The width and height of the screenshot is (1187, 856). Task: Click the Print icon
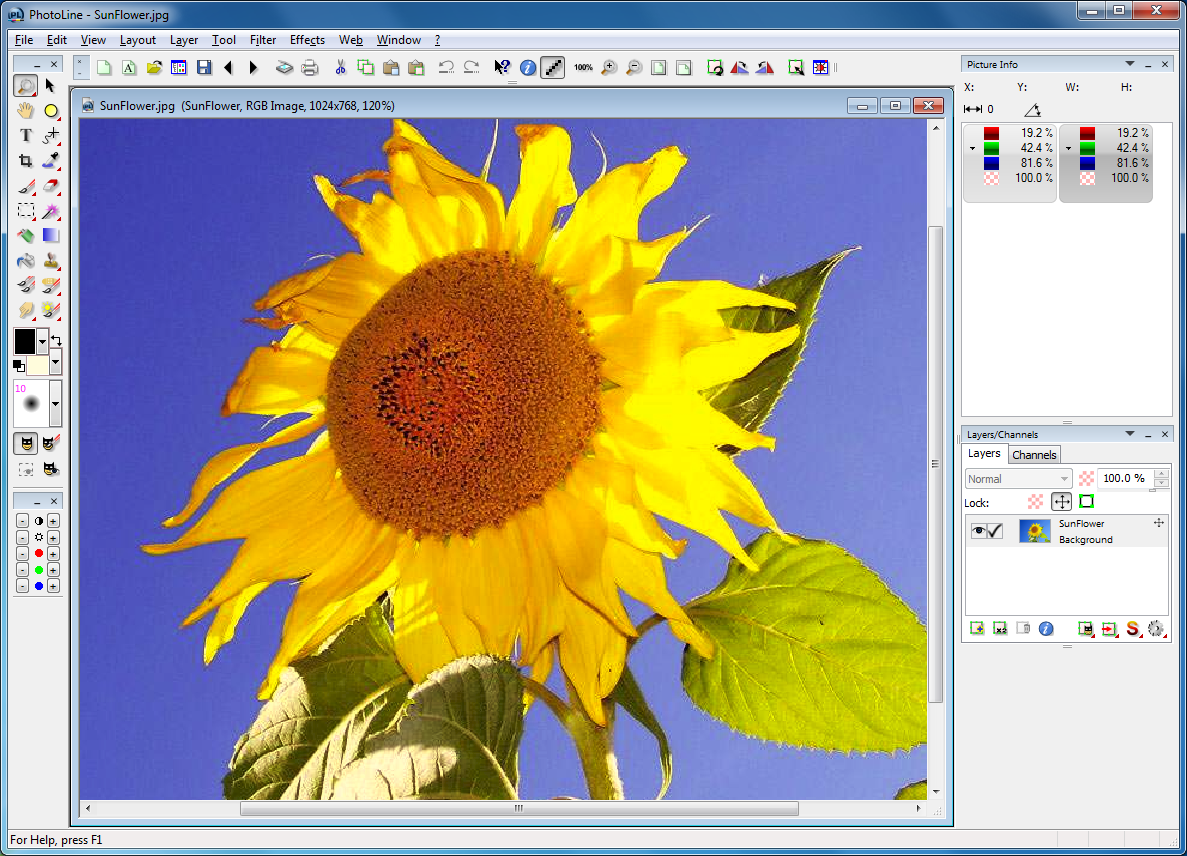pyautogui.click(x=310, y=67)
